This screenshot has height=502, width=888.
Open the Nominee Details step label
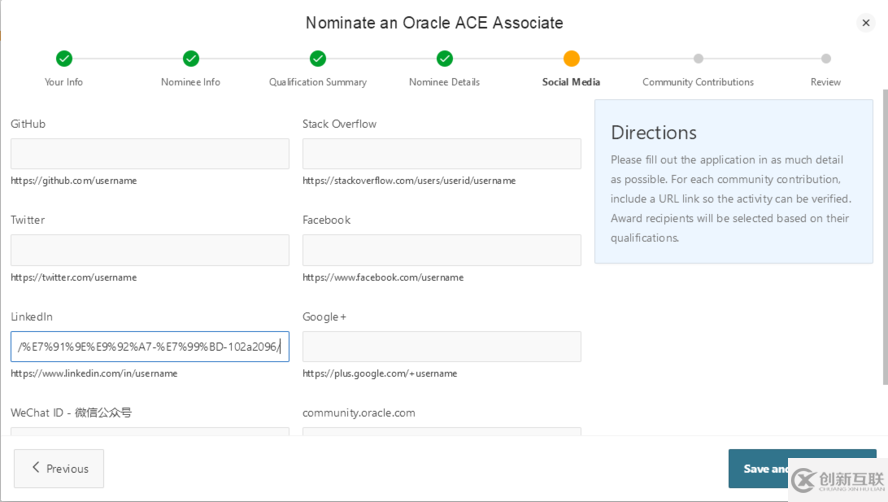point(445,82)
